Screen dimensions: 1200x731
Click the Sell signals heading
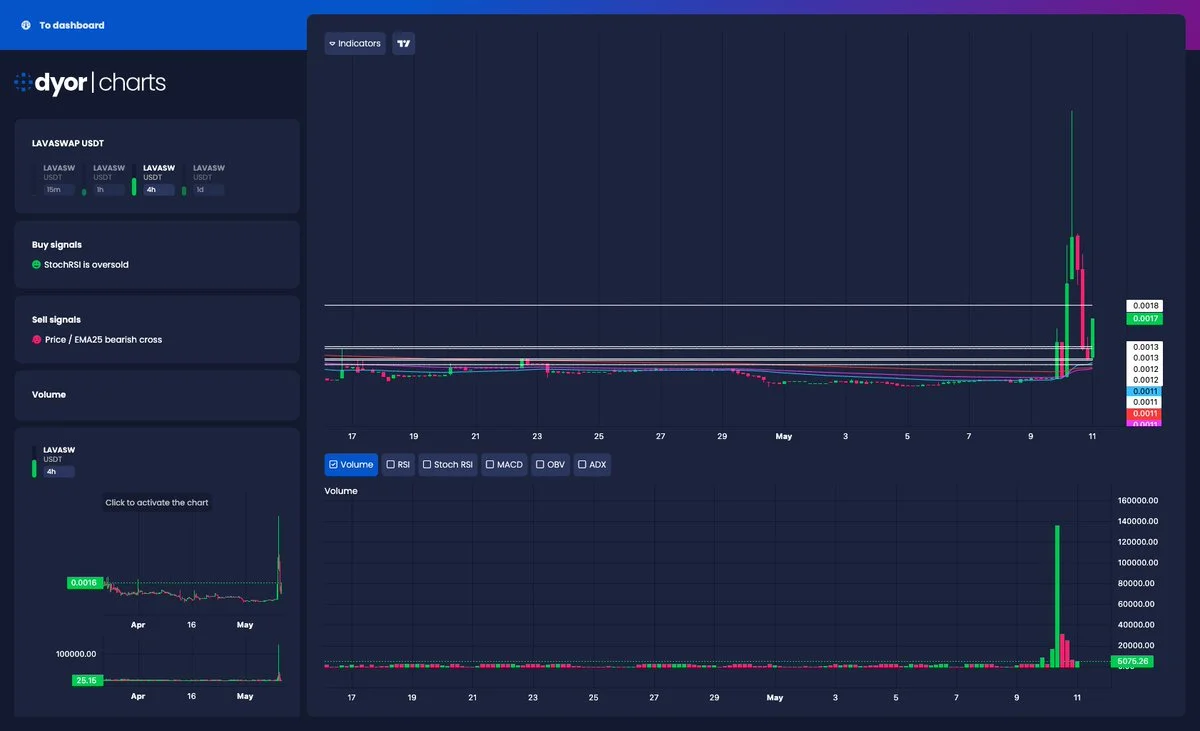pos(56,320)
